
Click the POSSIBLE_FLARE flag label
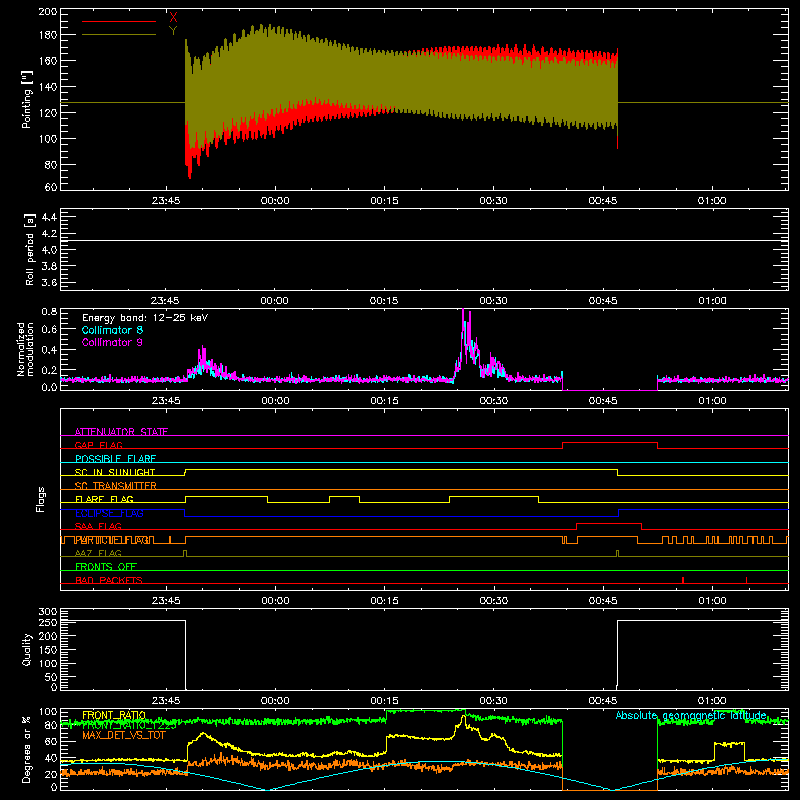pos(115,459)
